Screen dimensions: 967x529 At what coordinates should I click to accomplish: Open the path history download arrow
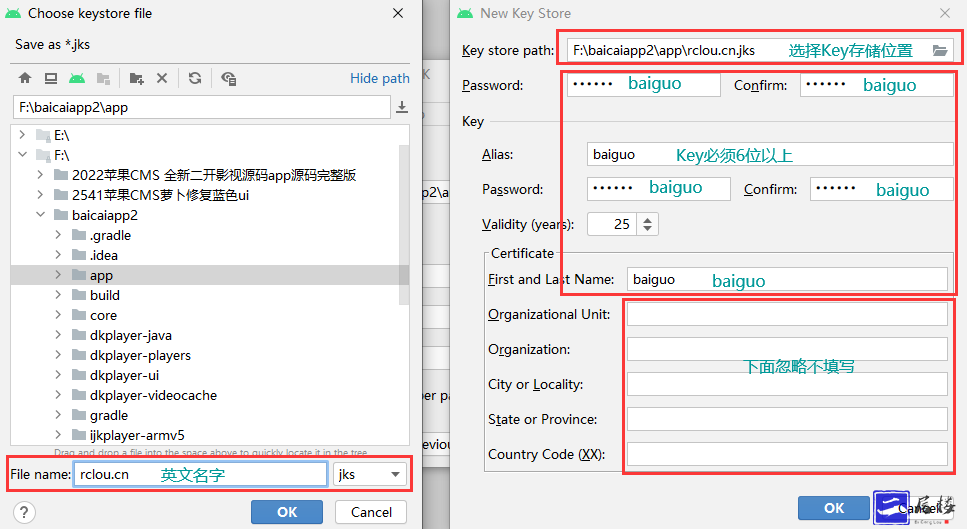point(402,107)
